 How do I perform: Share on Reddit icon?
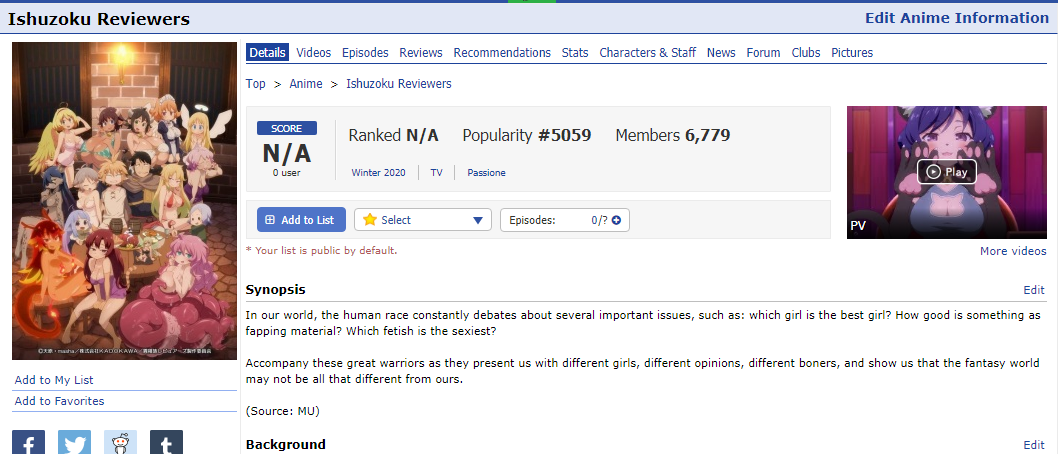(120, 442)
